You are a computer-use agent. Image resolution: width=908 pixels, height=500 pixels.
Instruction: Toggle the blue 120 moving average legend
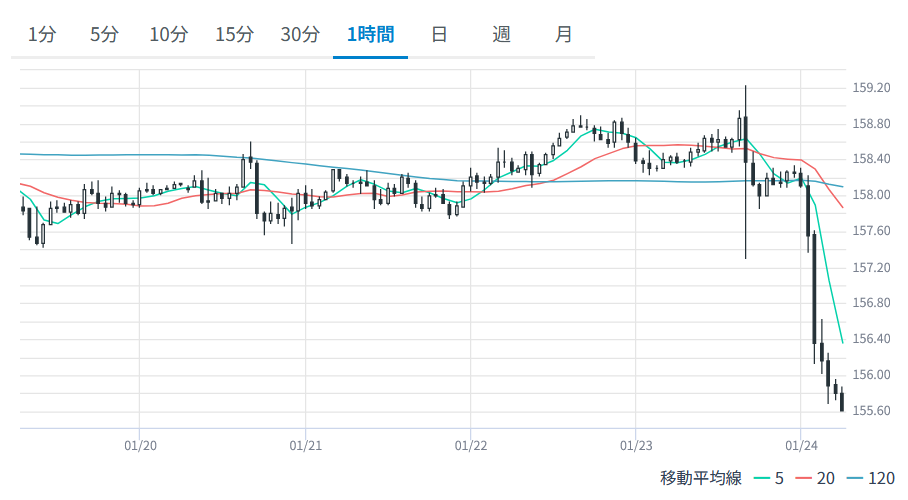870,478
